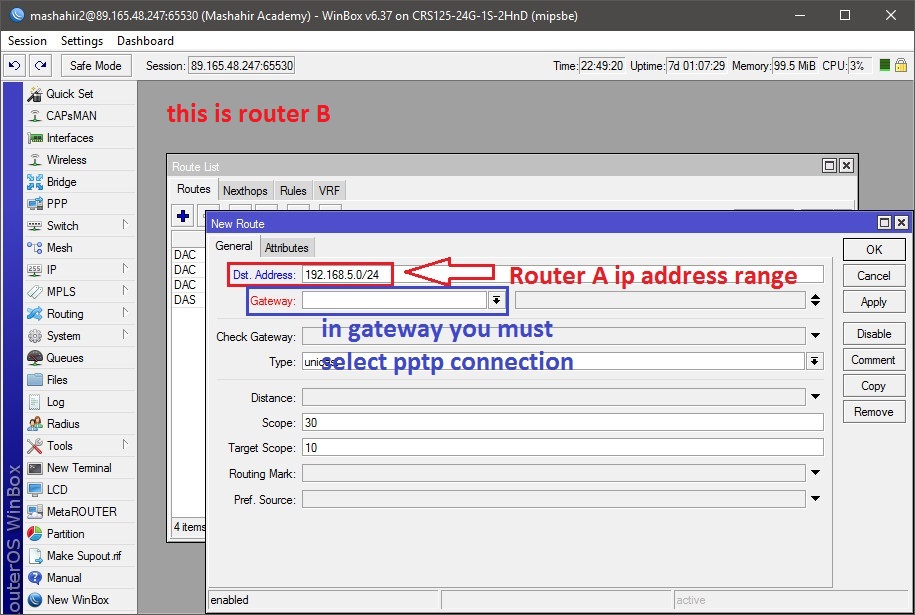Click Cancel in New Route dialog
Screen dimensions: 915x615
[874, 275]
